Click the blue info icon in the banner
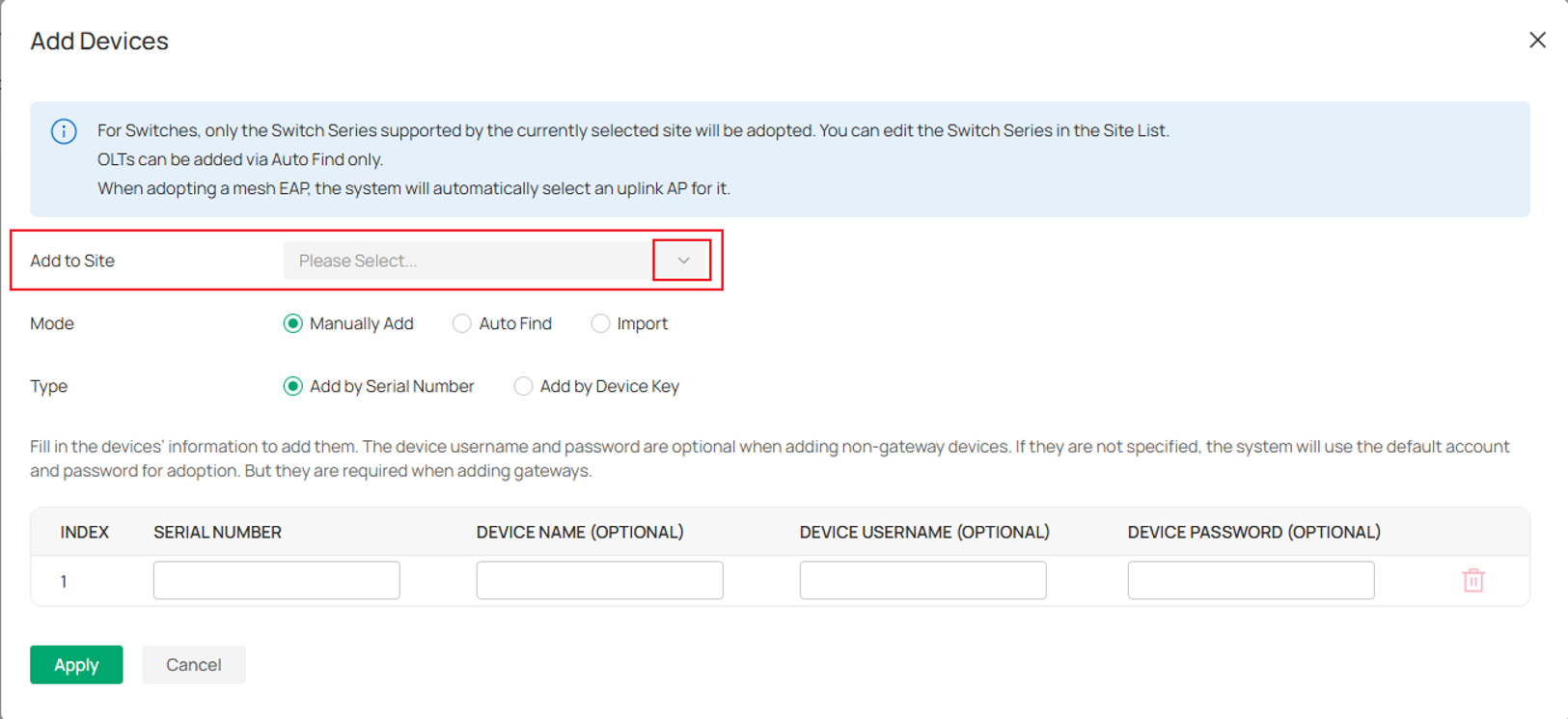Screen dimensions: 1568x719 pos(64,131)
